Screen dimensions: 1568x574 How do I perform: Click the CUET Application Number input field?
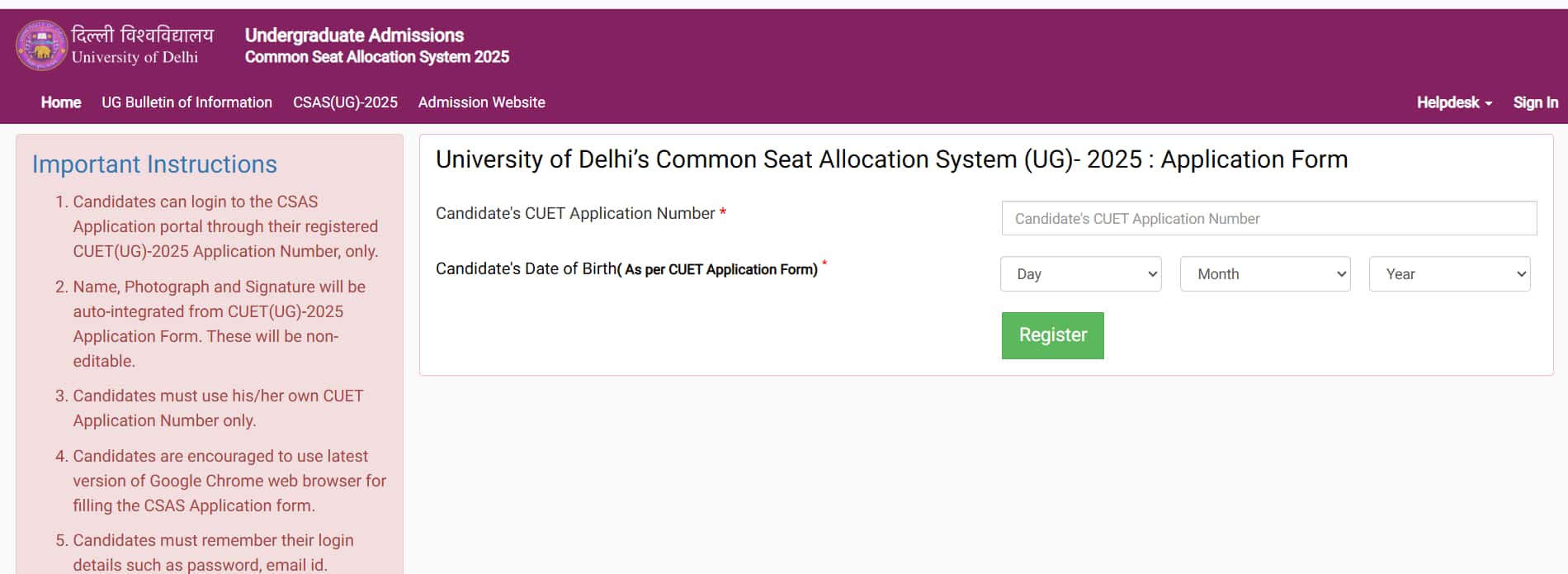point(1268,218)
